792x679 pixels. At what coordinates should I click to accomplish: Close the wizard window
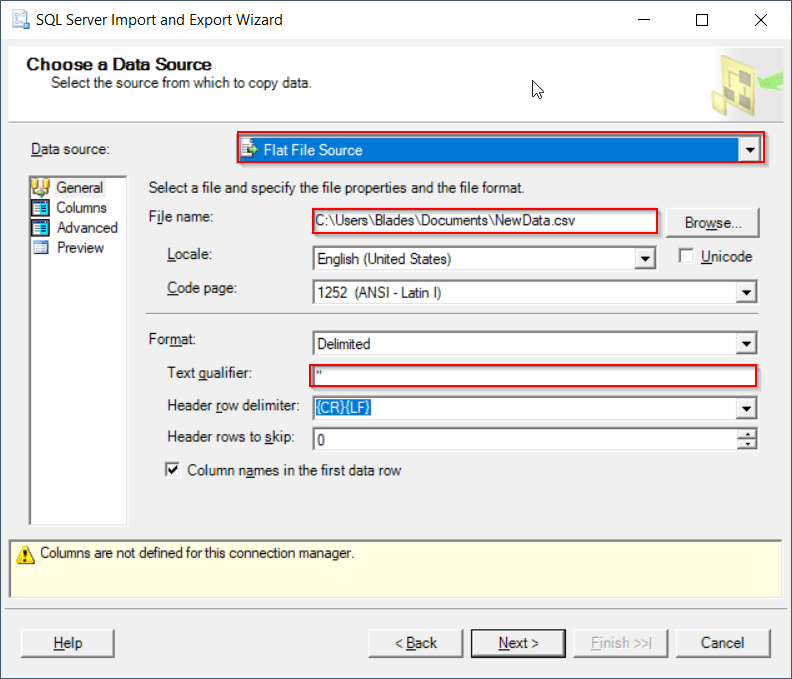click(x=761, y=20)
